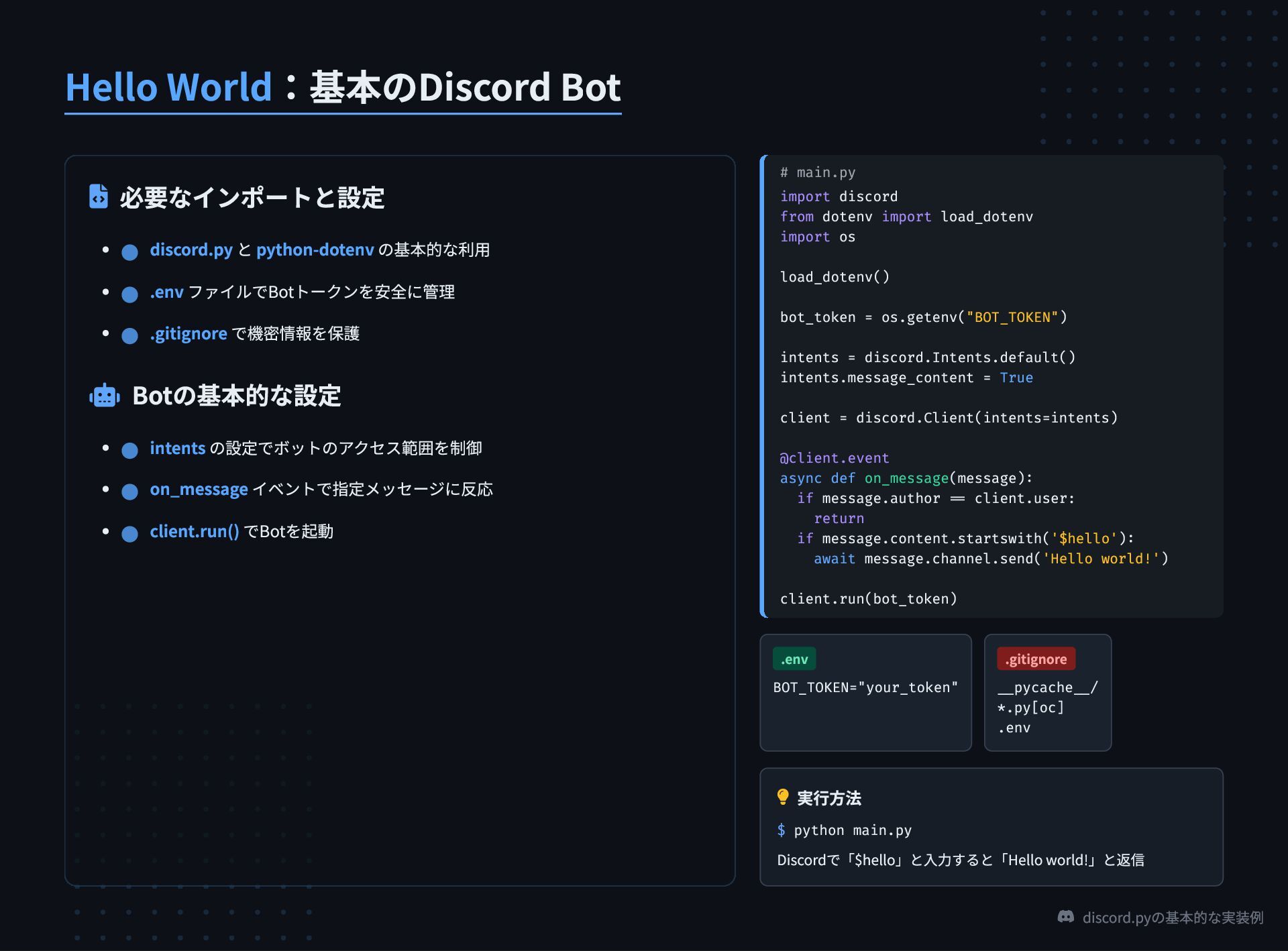Click the intents highlighted term
Viewport: 1288px width, 951px height.
178,448
